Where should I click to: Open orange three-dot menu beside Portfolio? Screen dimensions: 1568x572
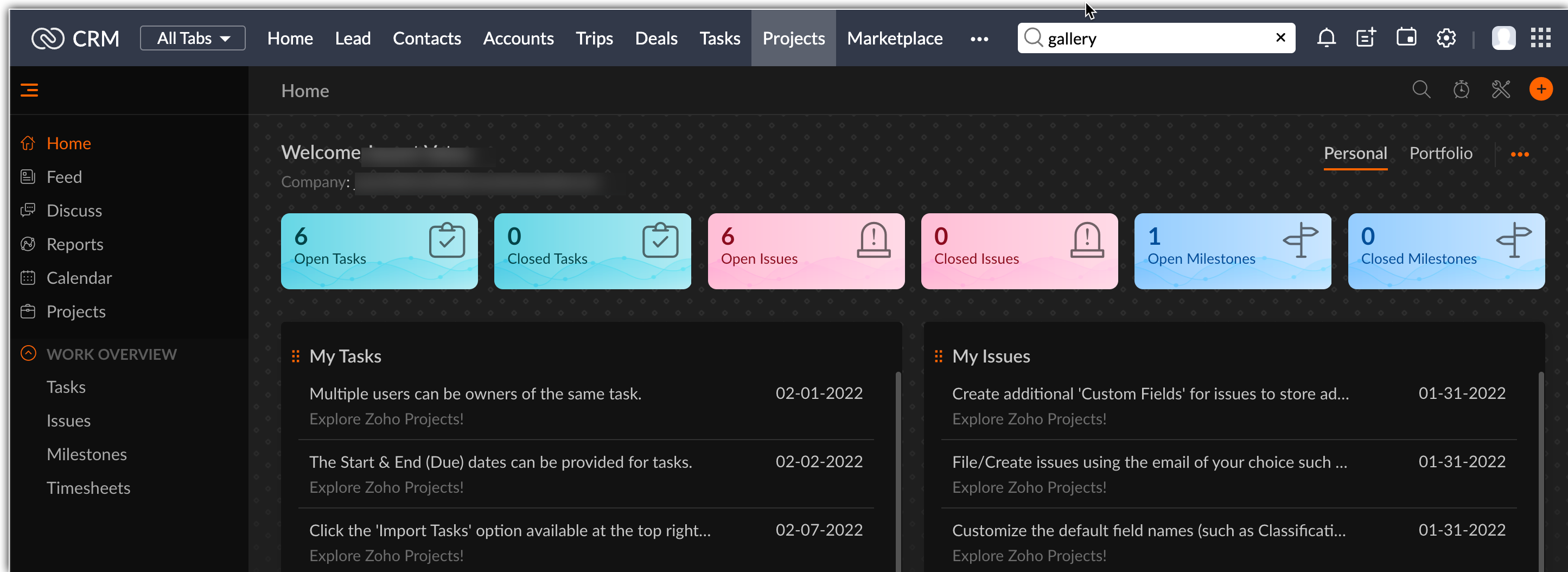pos(1519,154)
